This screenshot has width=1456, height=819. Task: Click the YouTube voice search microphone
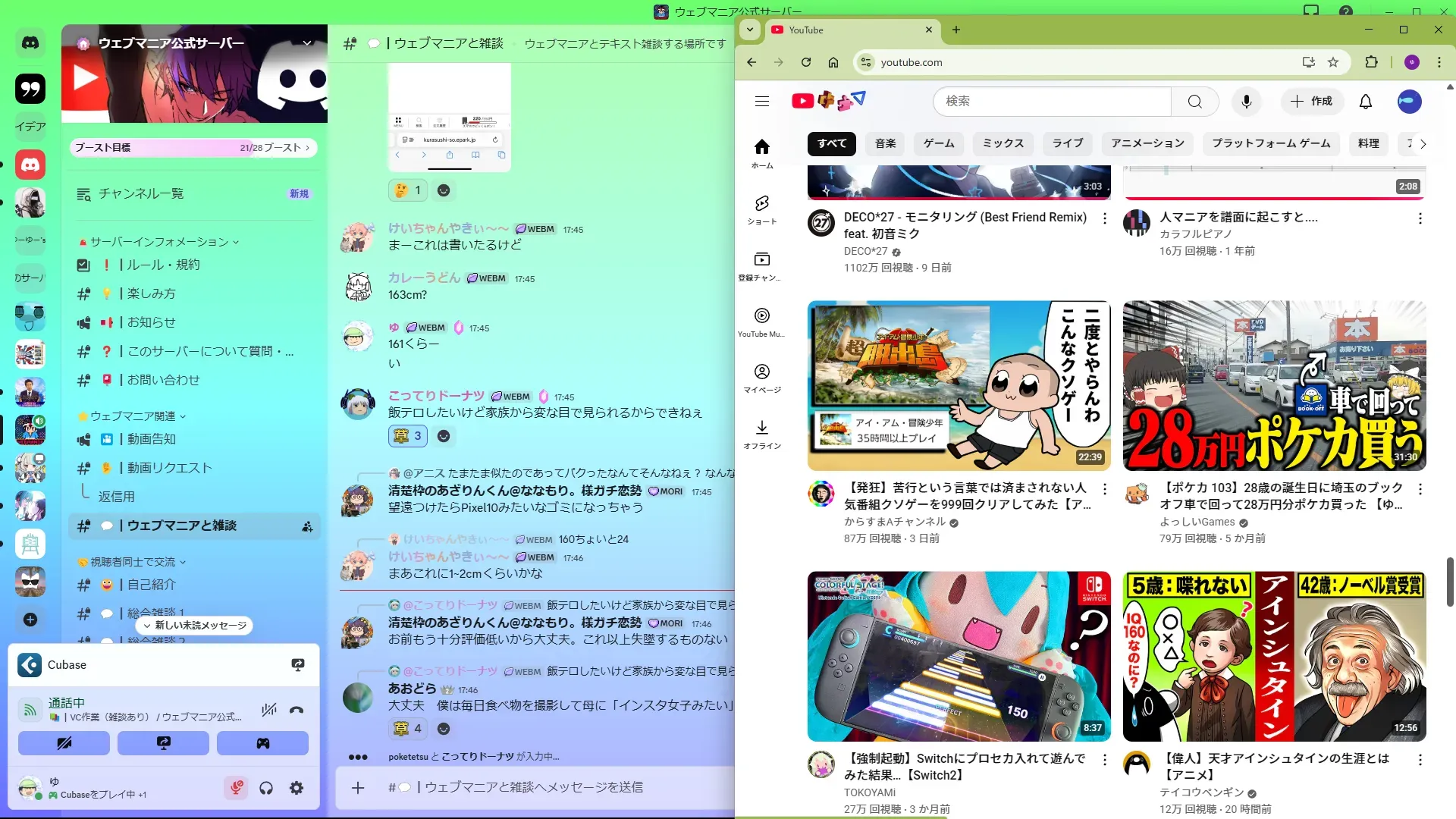click(1246, 102)
